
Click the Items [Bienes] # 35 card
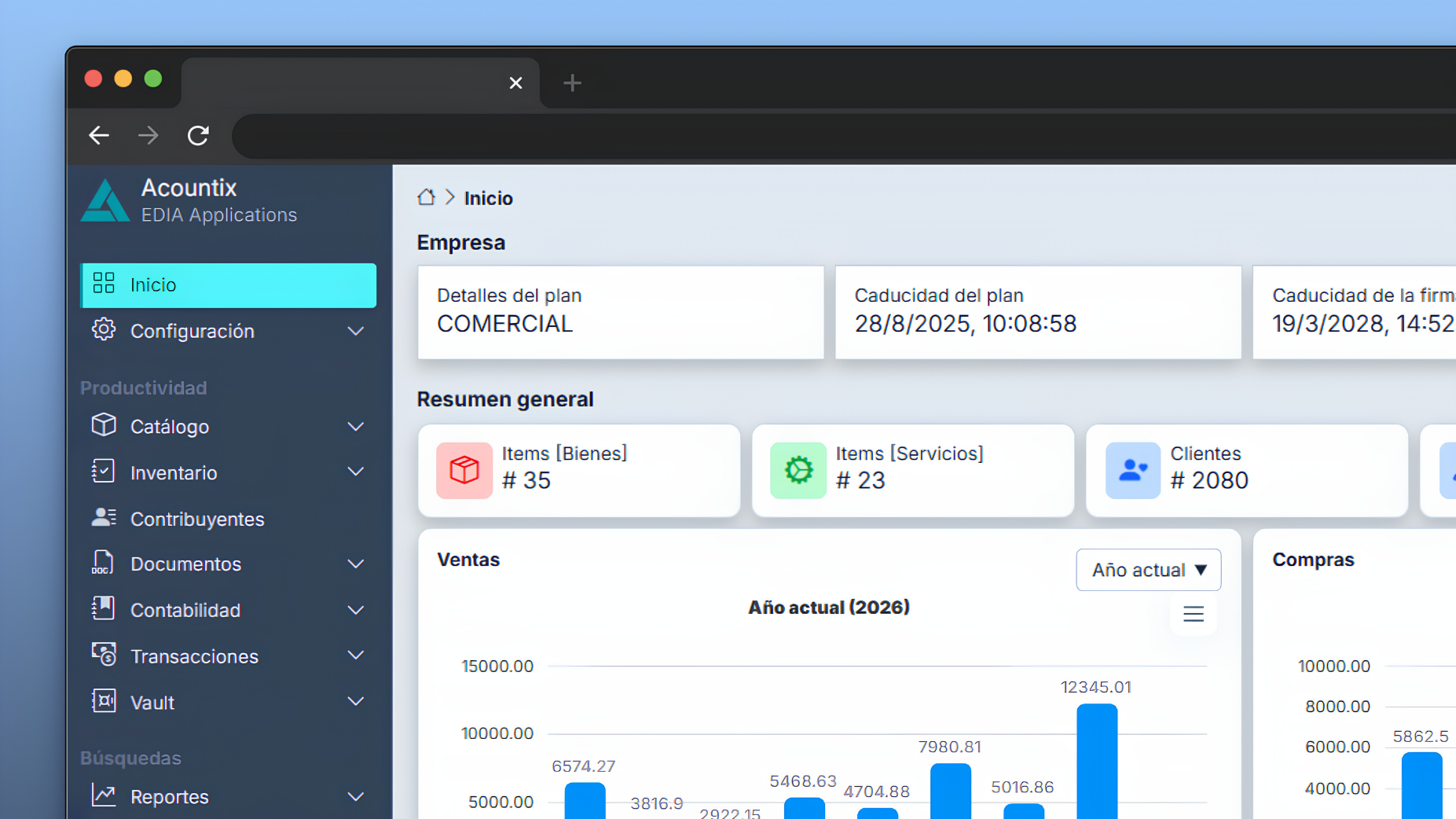point(579,470)
